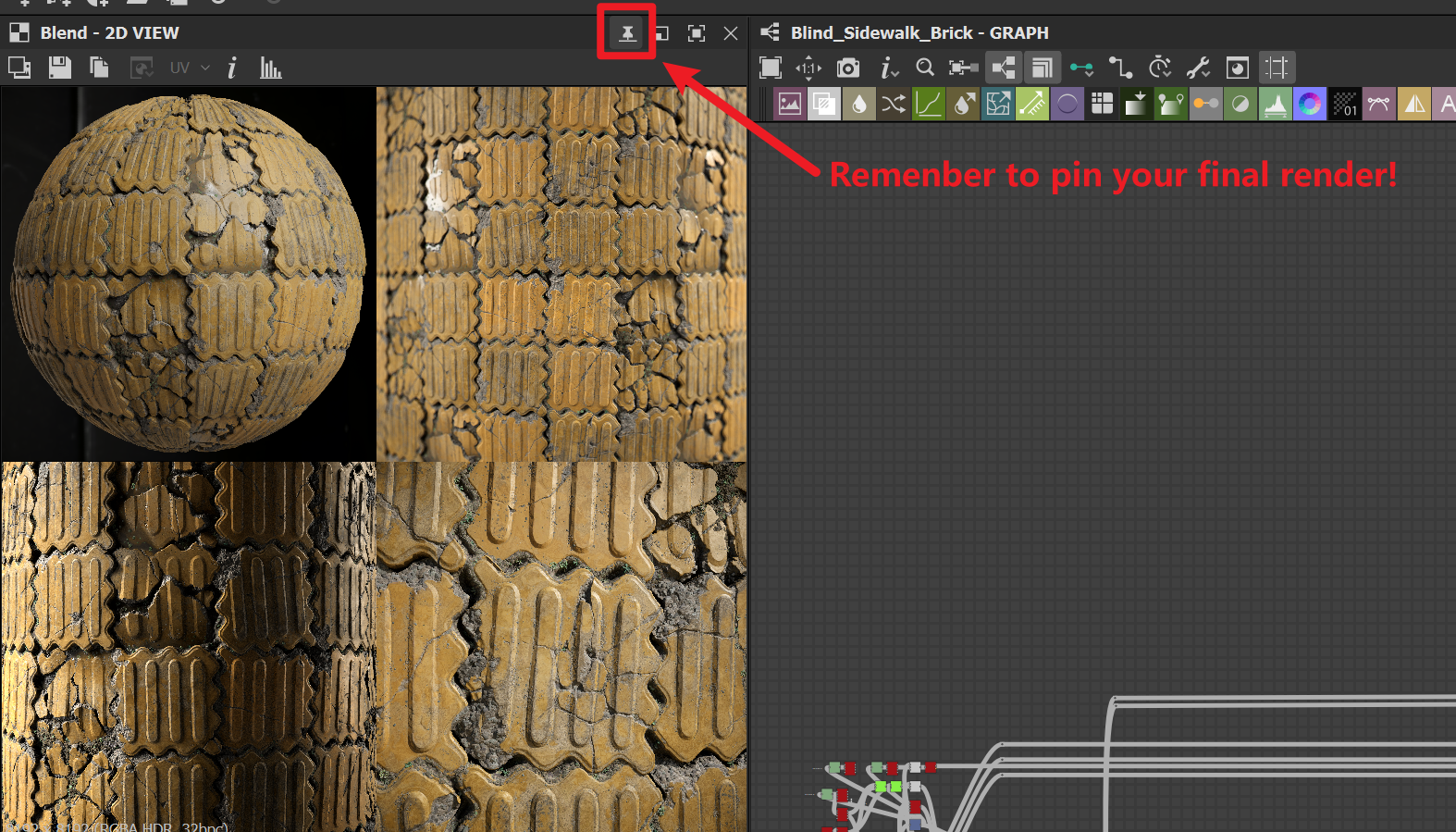Viewport: 1456px width, 832px height.
Task: Maximize the 2D View panel
Action: (697, 33)
